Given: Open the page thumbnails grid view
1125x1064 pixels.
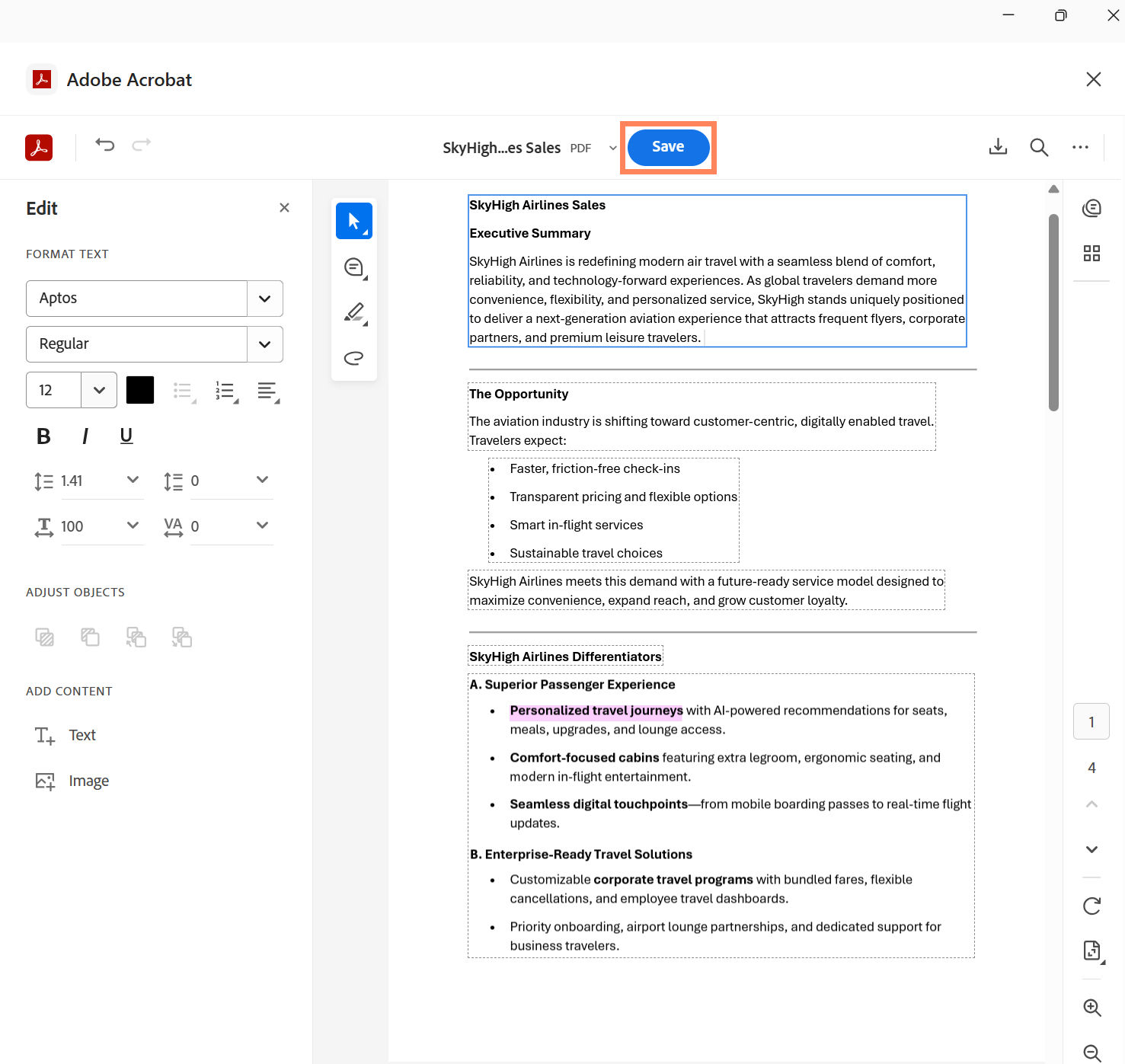Looking at the screenshot, I should (x=1091, y=253).
